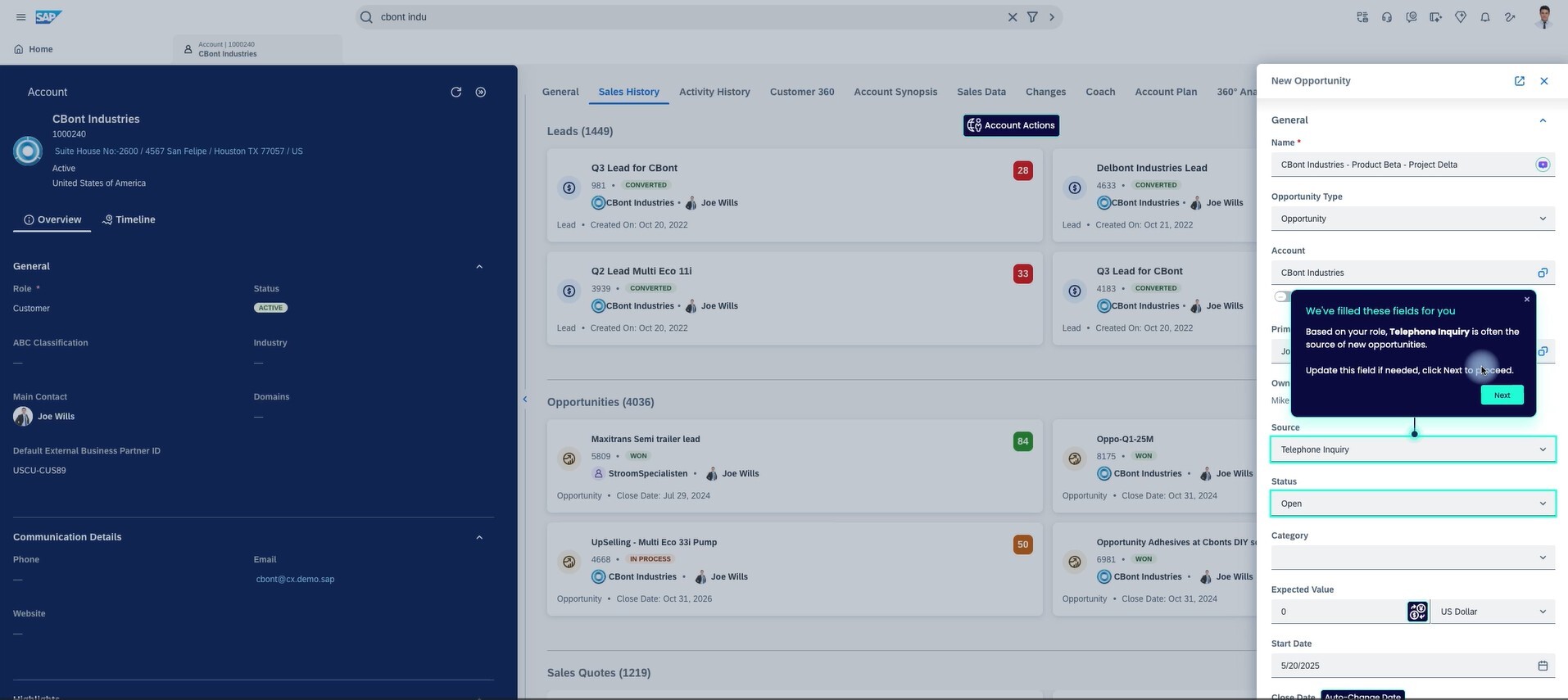Click the hamburger navigation menu icon
Image resolution: width=1568 pixels, height=700 pixels.
pyautogui.click(x=20, y=17)
